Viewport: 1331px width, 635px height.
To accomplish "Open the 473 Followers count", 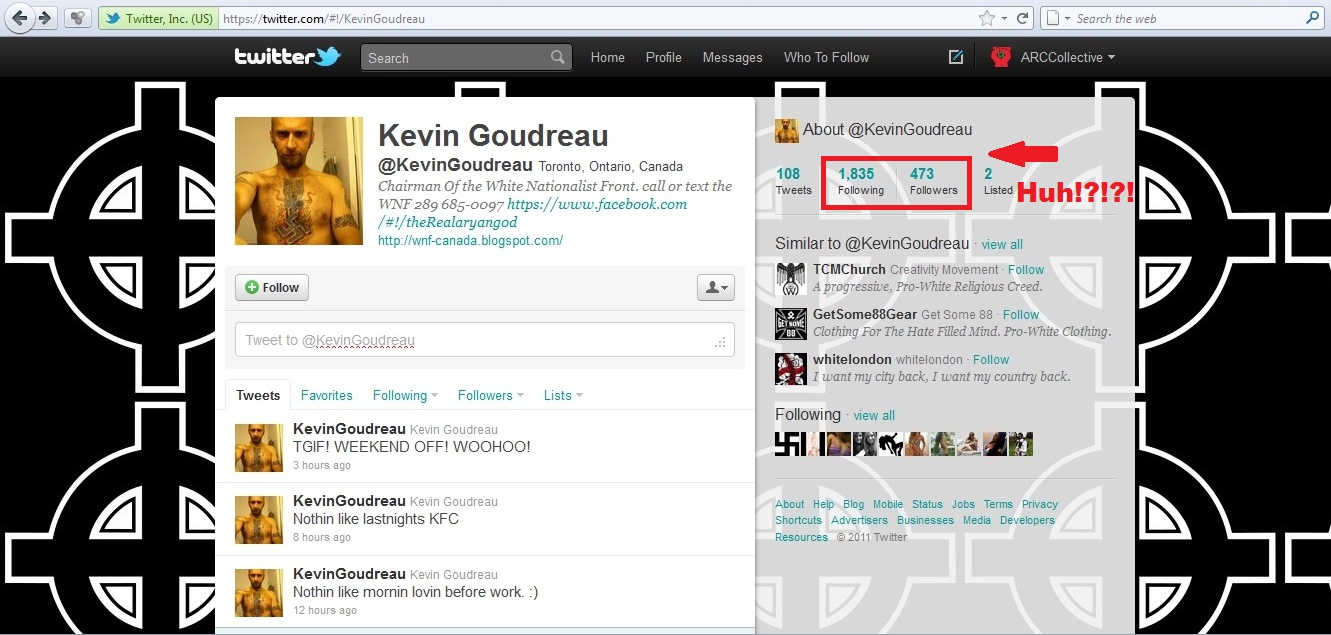I will (933, 181).
